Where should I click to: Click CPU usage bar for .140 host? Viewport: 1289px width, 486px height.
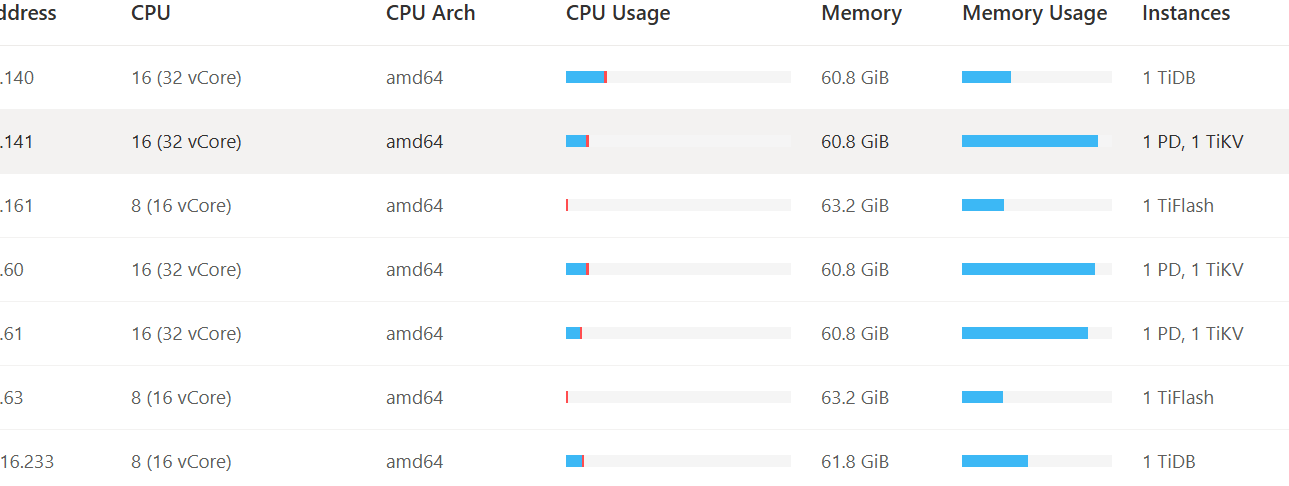tap(678, 77)
